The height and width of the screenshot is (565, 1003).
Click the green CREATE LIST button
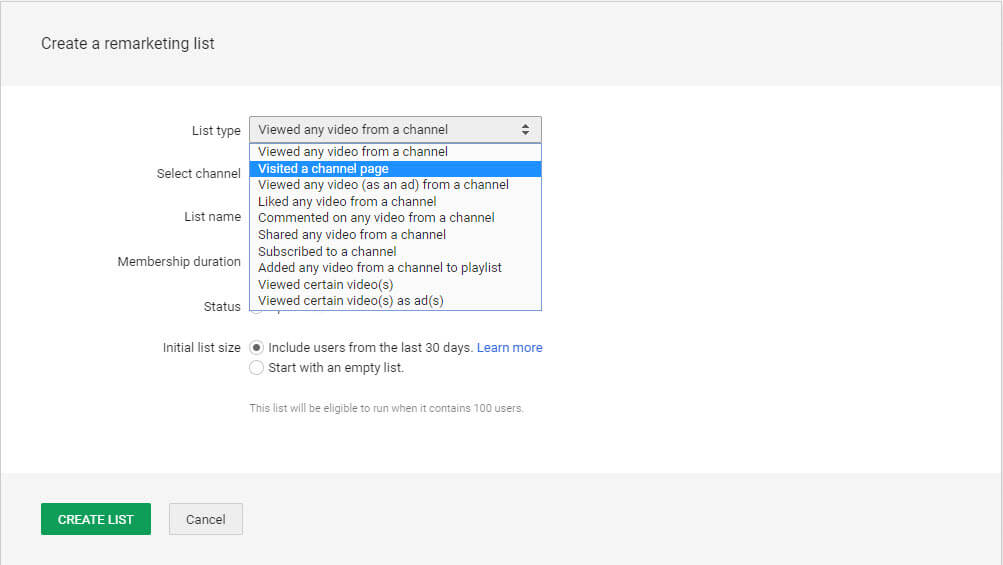click(96, 519)
